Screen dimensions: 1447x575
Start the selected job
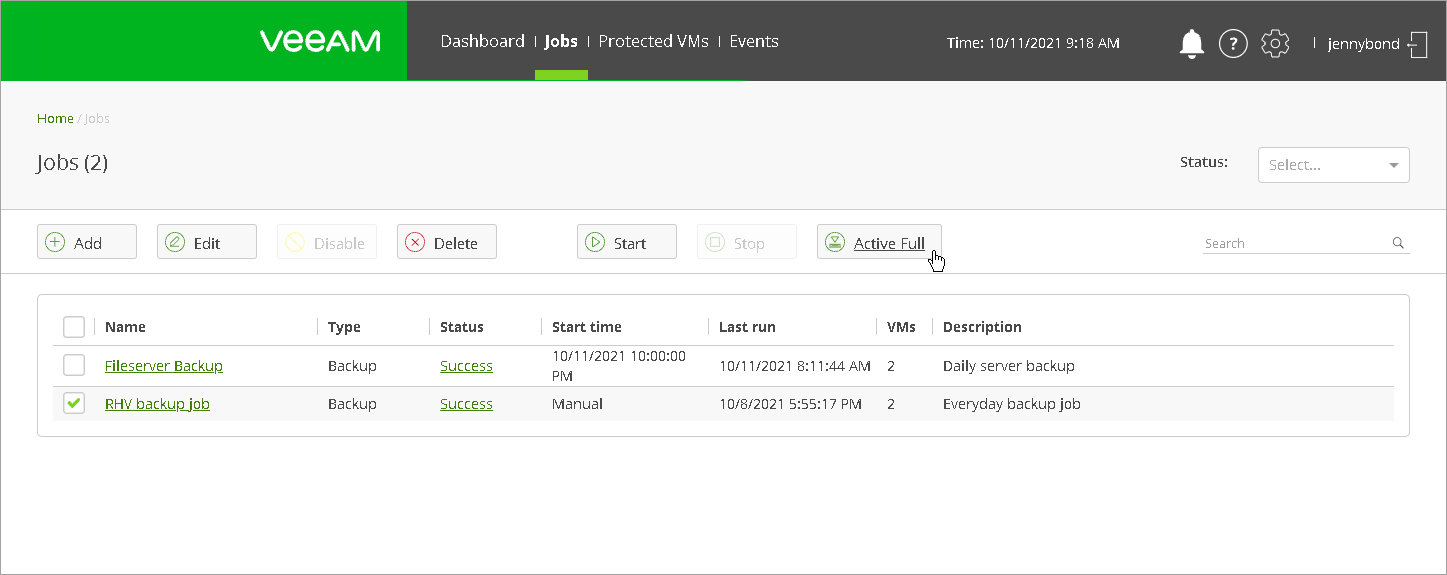tap(627, 242)
